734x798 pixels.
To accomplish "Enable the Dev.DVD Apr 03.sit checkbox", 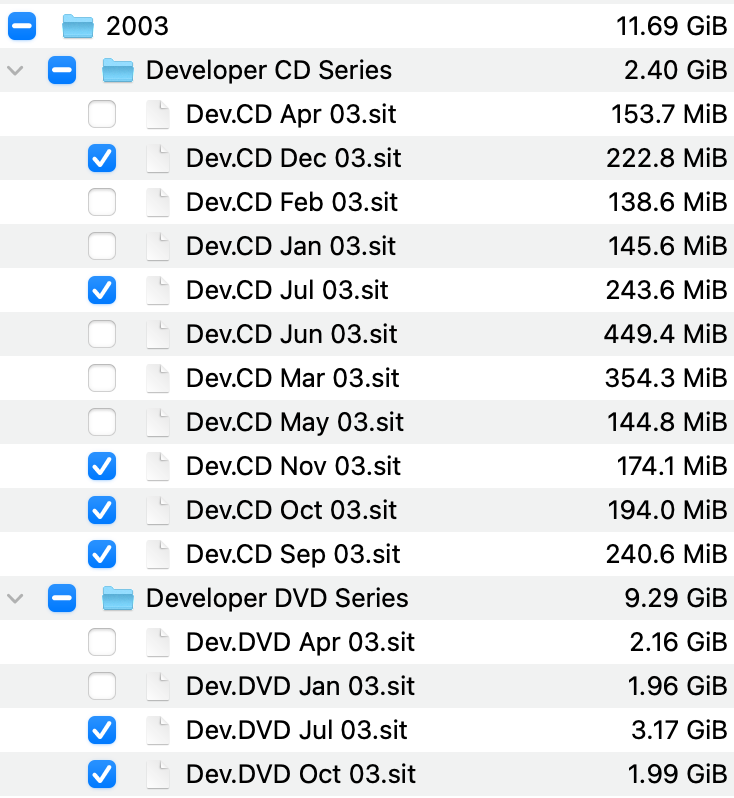I will (102, 642).
